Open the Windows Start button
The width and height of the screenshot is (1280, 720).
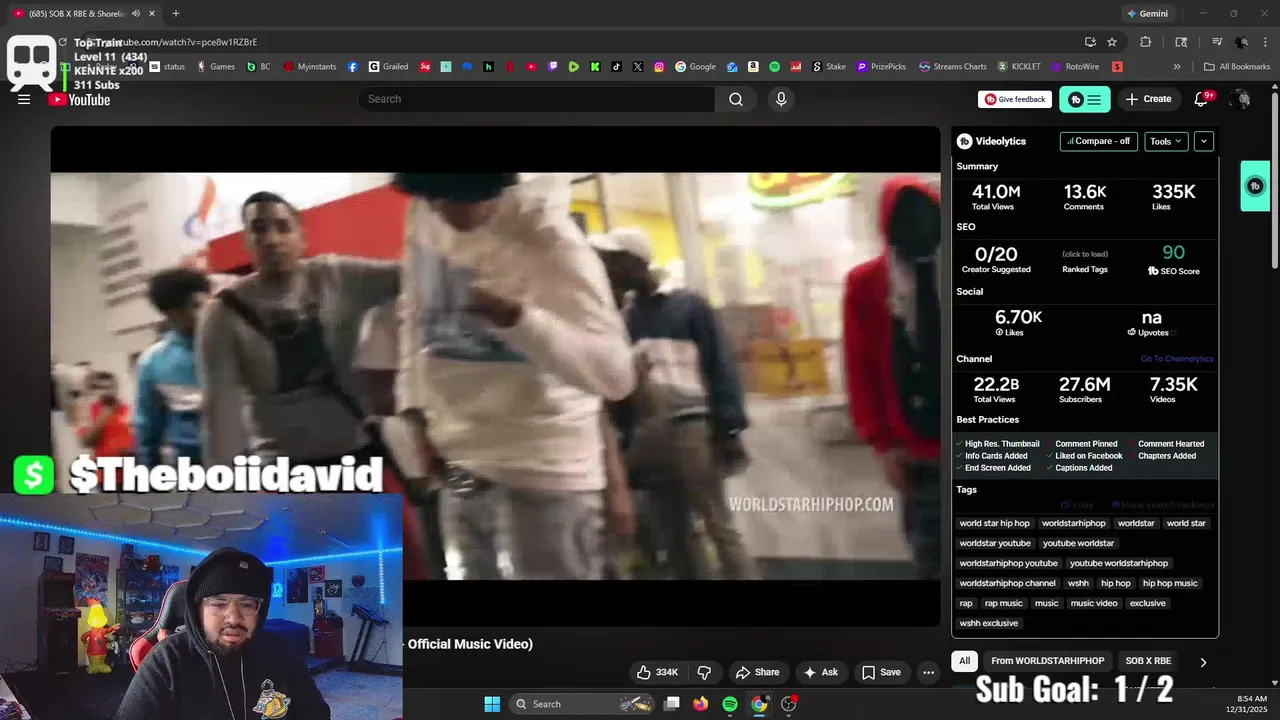click(x=492, y=704)
